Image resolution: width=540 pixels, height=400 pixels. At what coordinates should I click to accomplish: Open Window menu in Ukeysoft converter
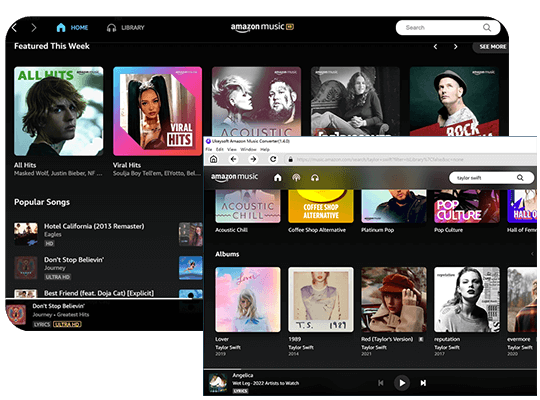pos(248,149)
